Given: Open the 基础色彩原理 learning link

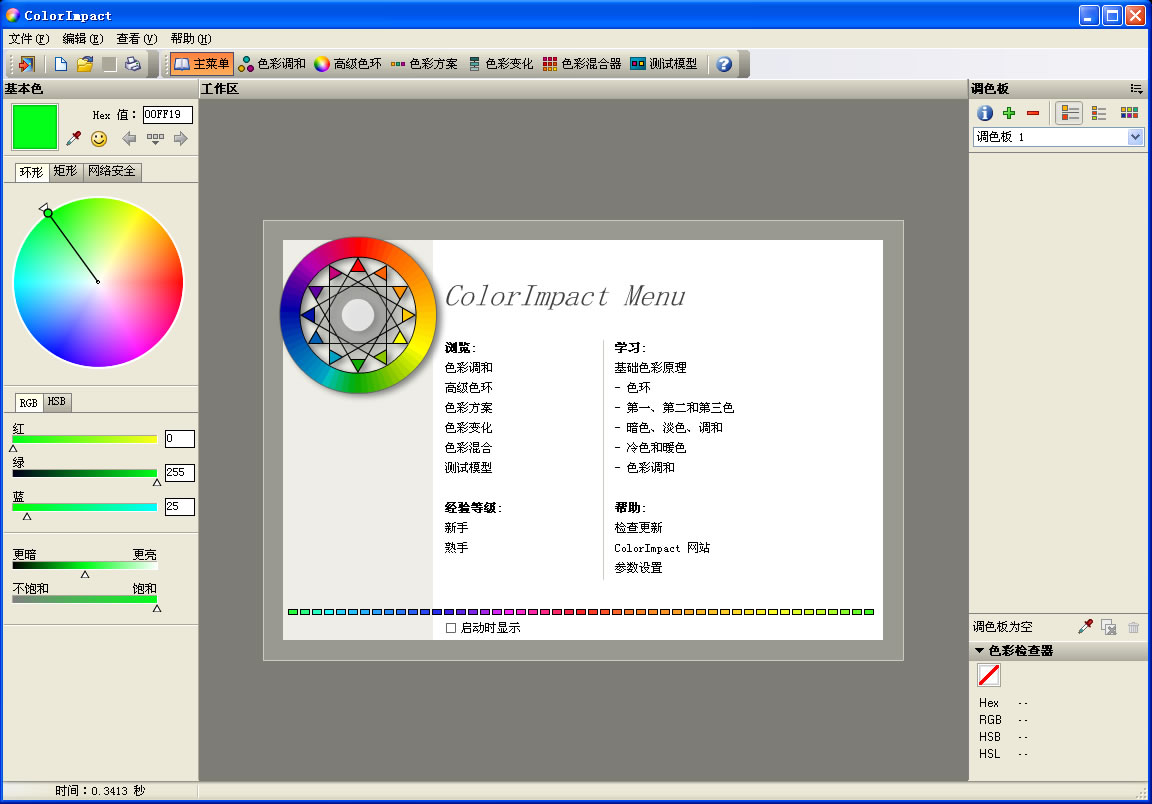Looking at the screenshot, I should coord(651,367).
